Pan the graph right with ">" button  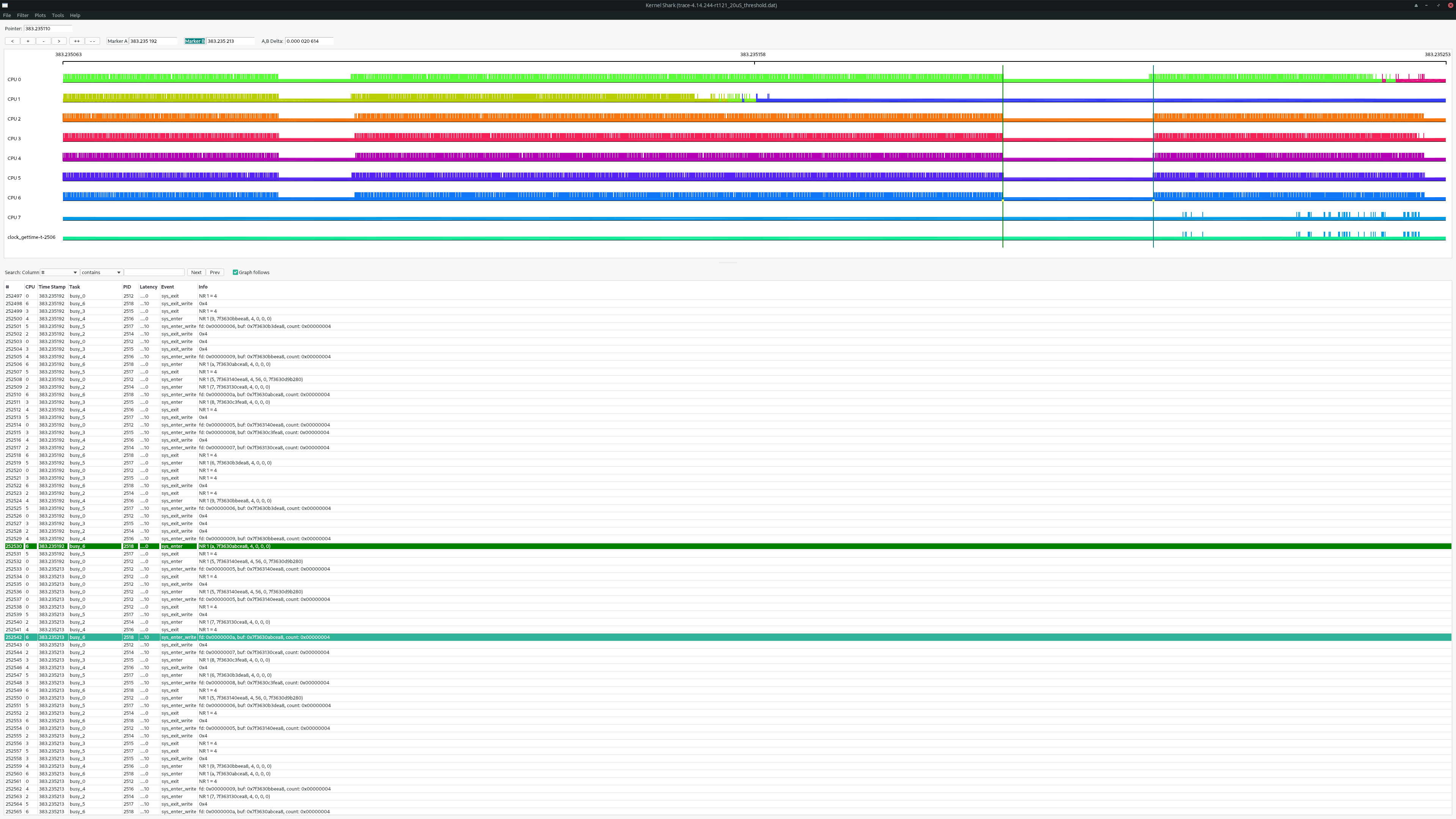click(59, 41)
